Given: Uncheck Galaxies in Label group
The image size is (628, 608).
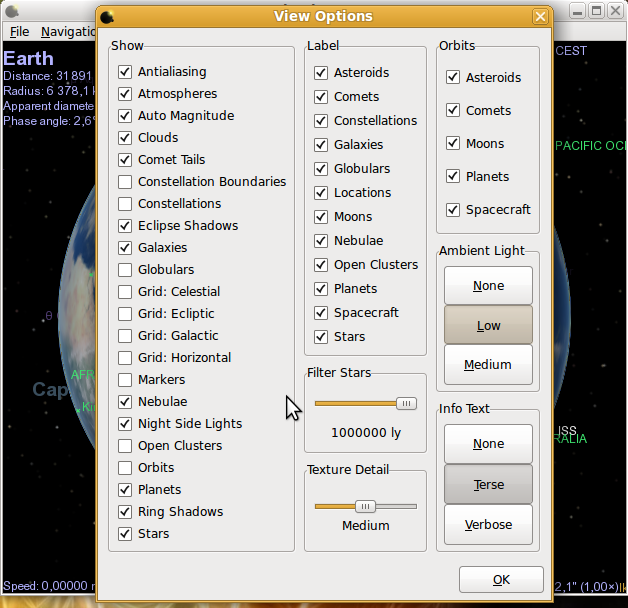Looking at the screenshot, I should coord(321,145).
